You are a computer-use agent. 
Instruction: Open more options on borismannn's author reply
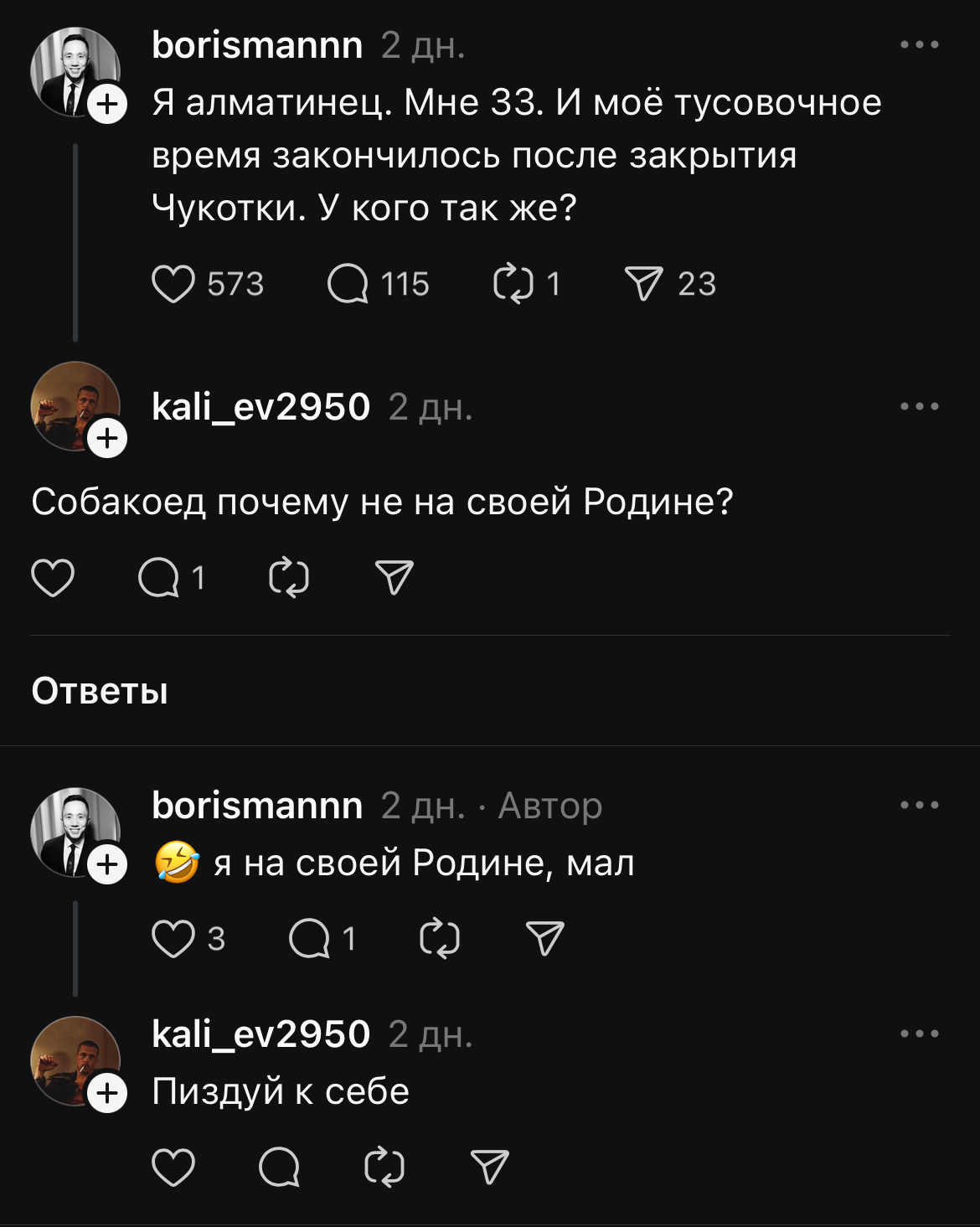tap(919, 806)
